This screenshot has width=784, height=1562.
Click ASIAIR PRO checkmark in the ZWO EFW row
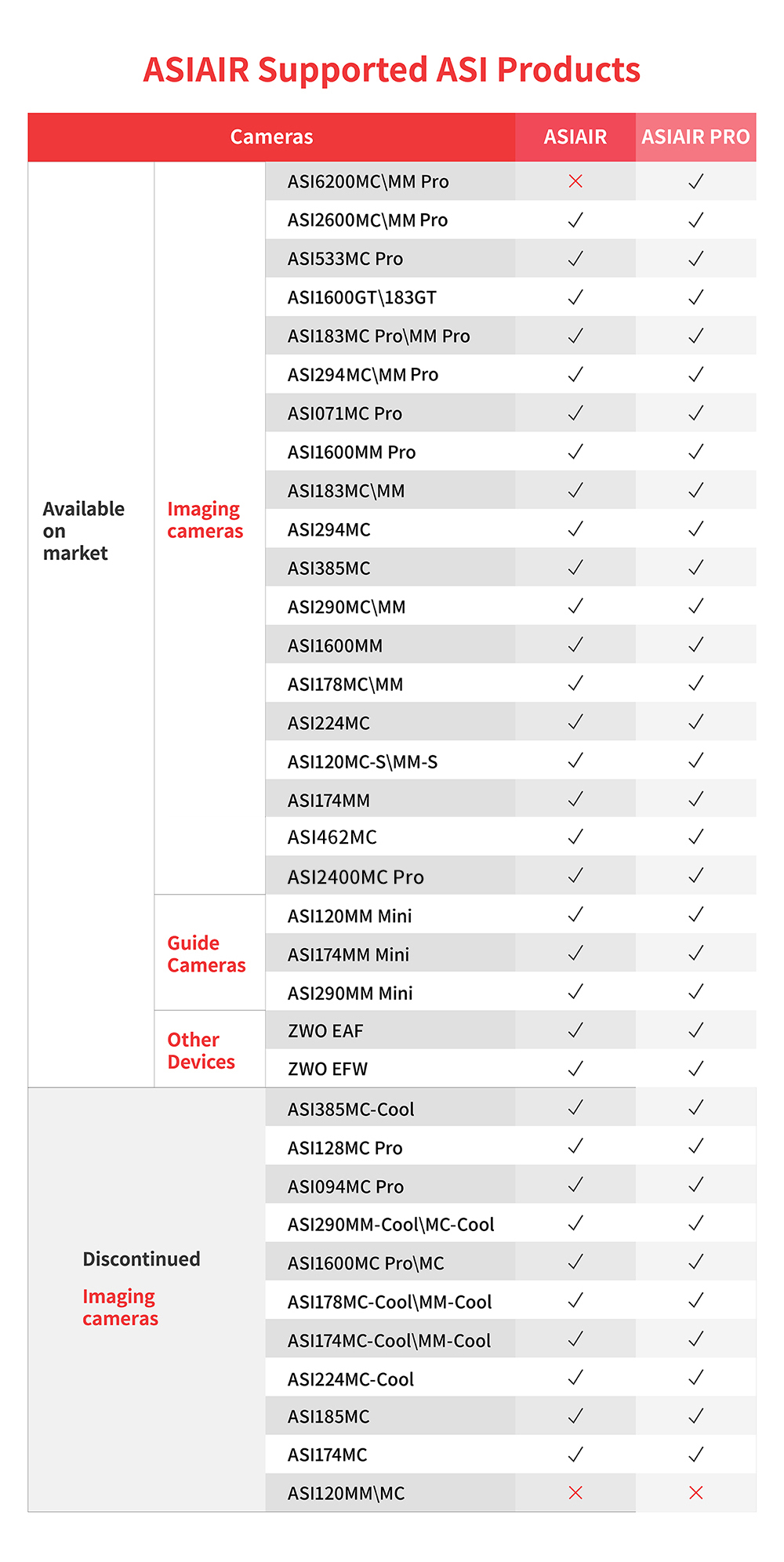(695, 1068)
